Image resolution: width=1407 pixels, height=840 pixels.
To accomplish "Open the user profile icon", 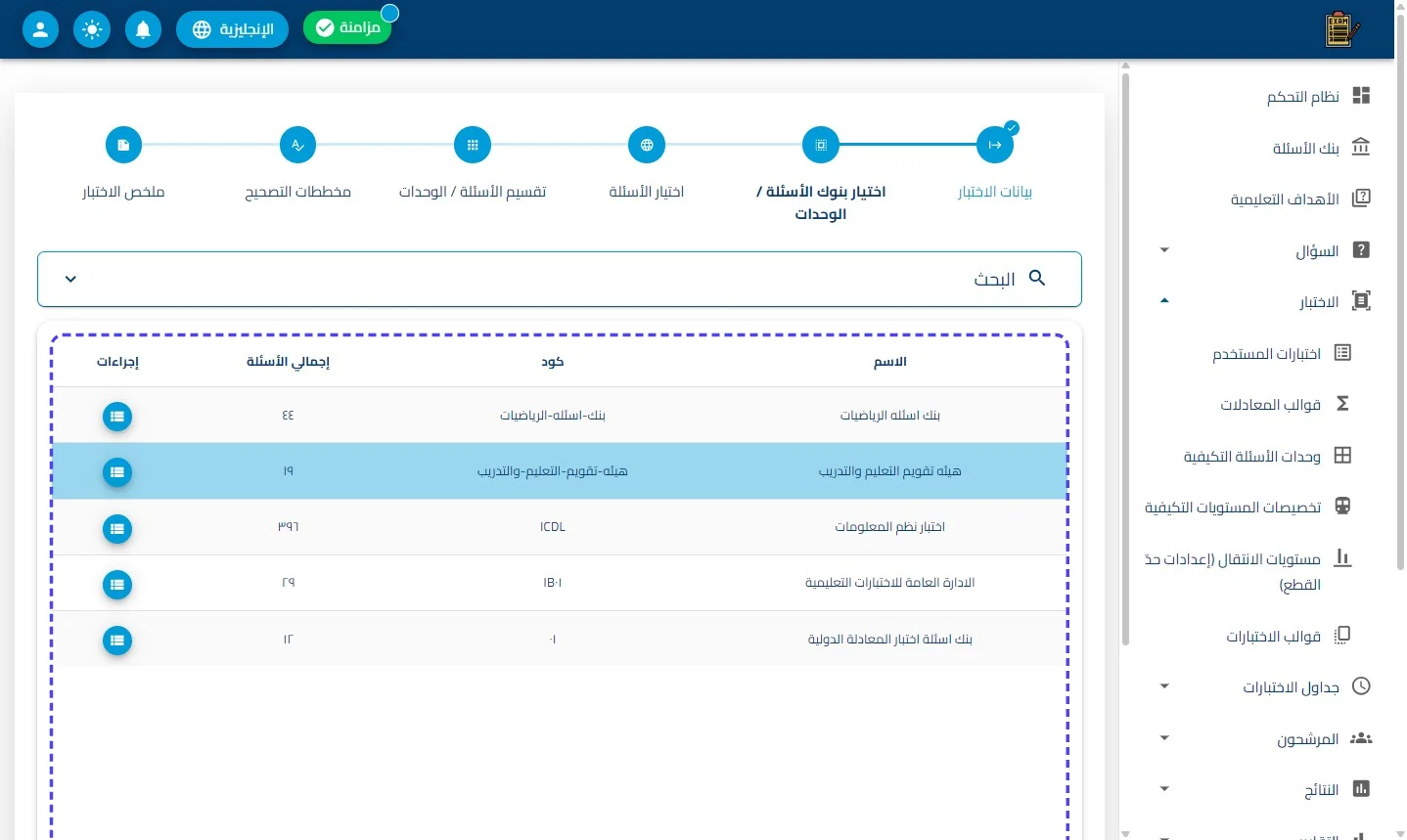I will point(40,29).
